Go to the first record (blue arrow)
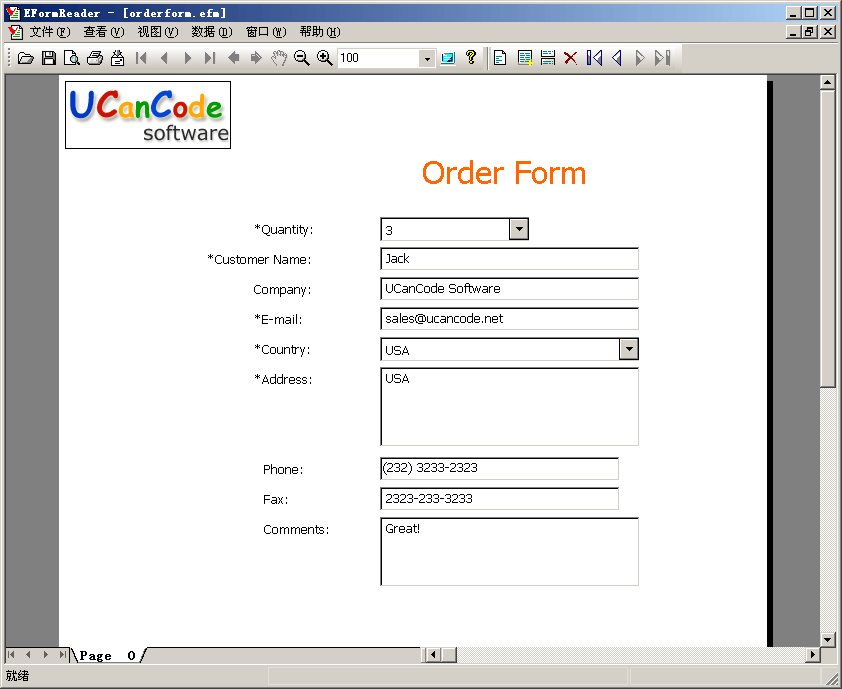 [594, 58]
